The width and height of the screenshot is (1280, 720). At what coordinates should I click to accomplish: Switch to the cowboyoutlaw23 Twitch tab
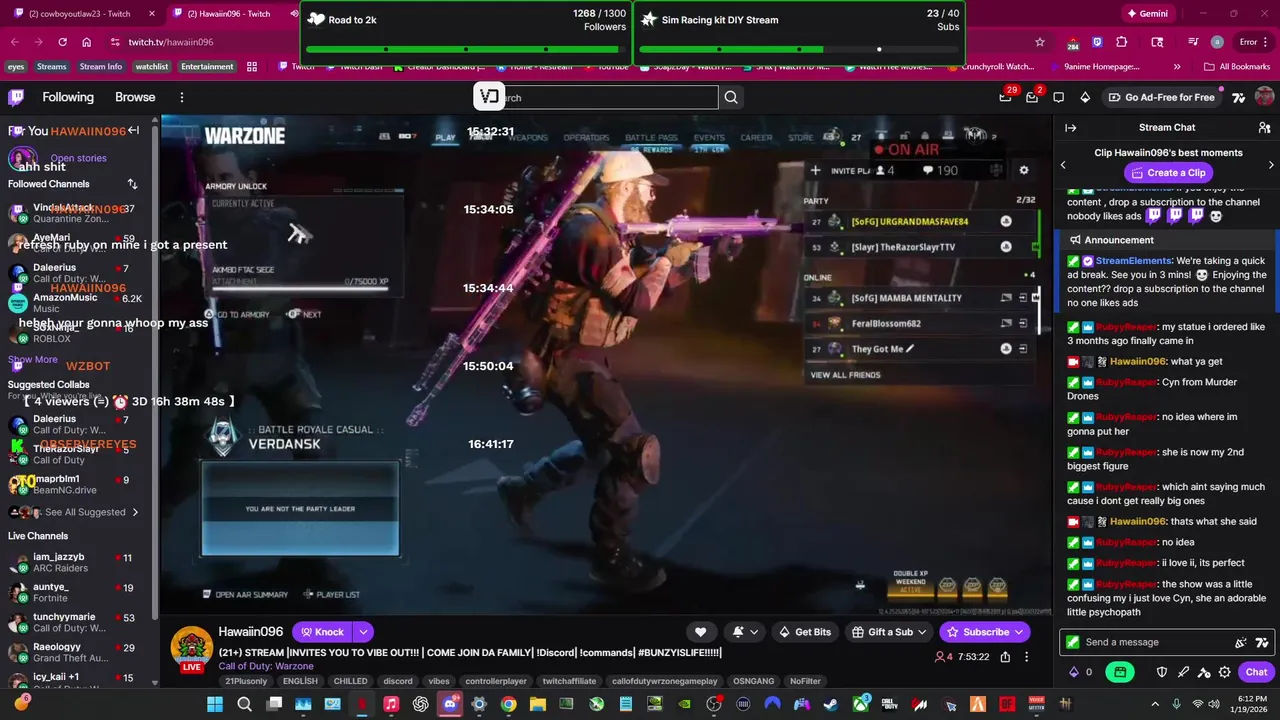pyautogui.click(x=83, y=14)
